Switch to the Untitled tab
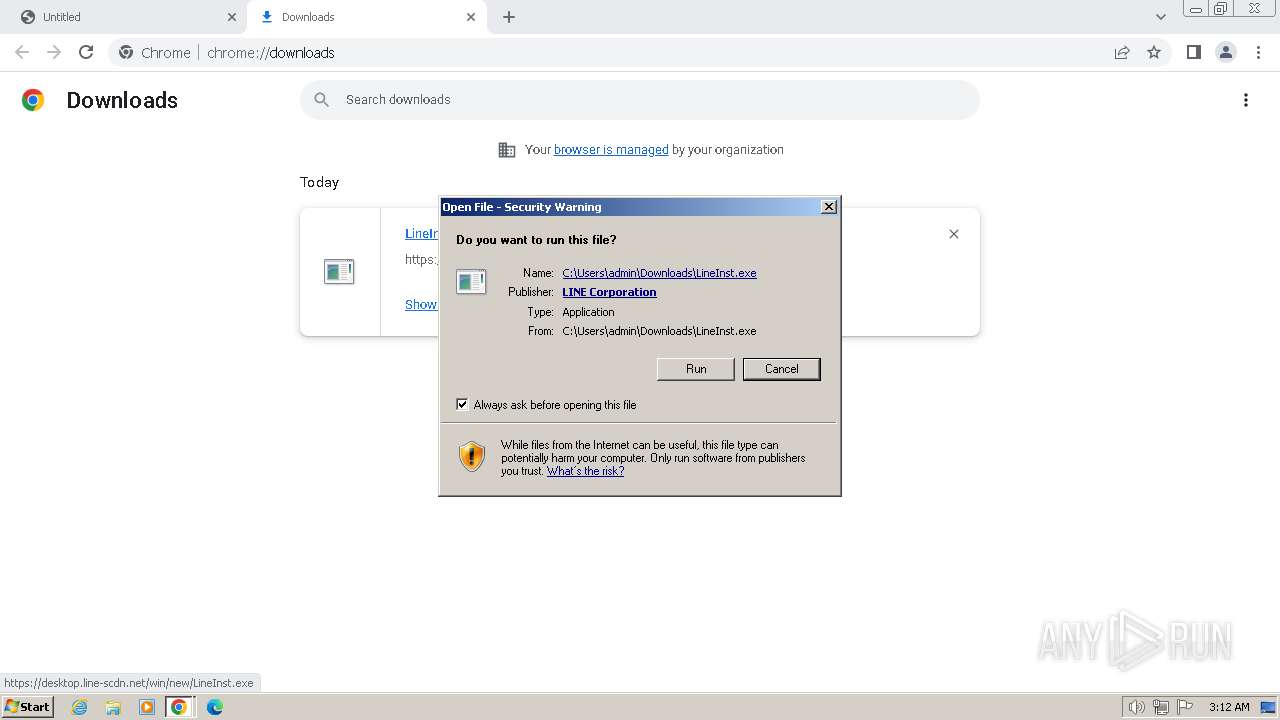Screen dimensions: 1280x720 click(x=120, y=17)
